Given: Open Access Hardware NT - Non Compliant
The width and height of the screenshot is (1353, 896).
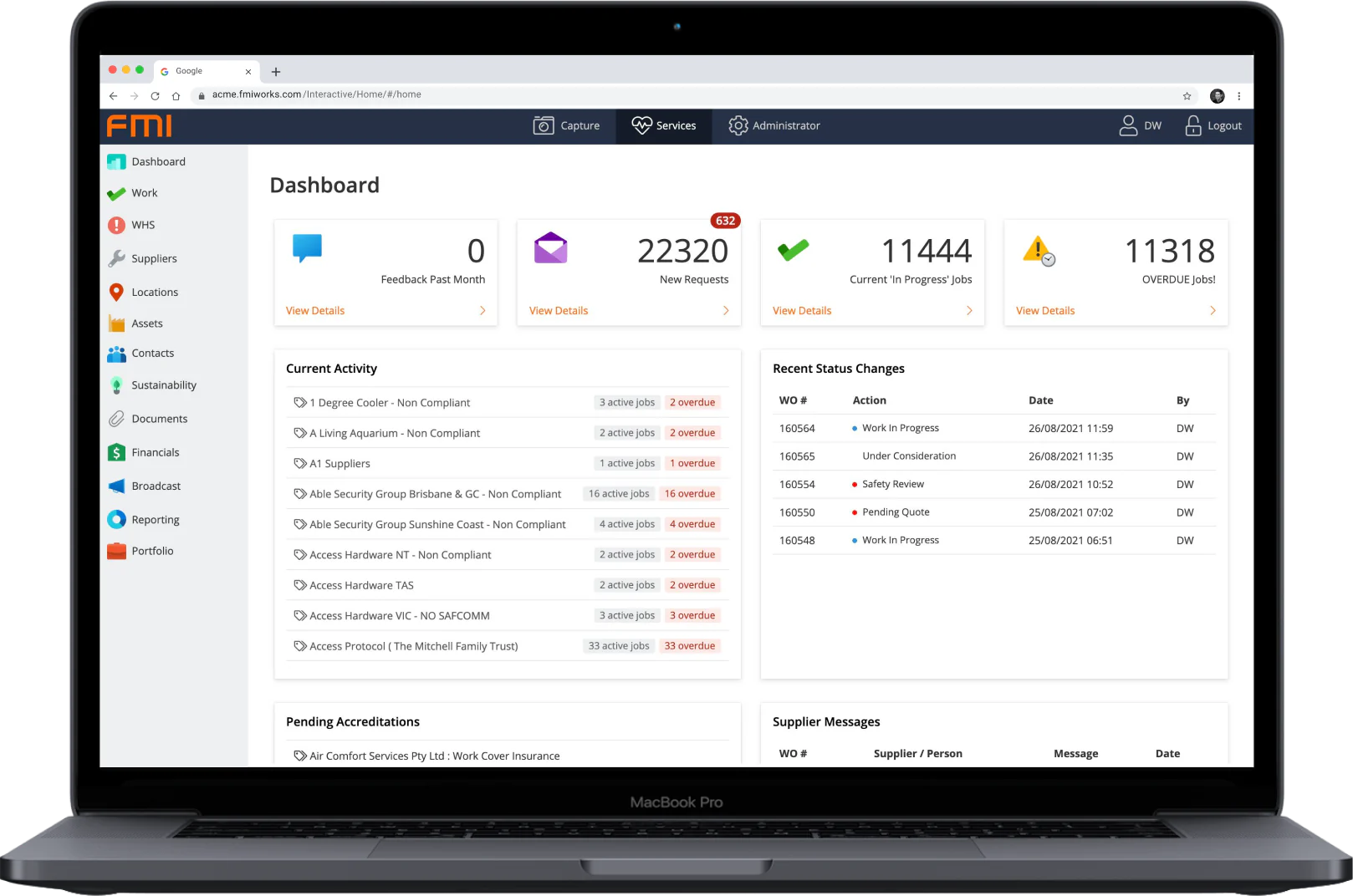Looking at the screenshot, I should click(508, 555).
